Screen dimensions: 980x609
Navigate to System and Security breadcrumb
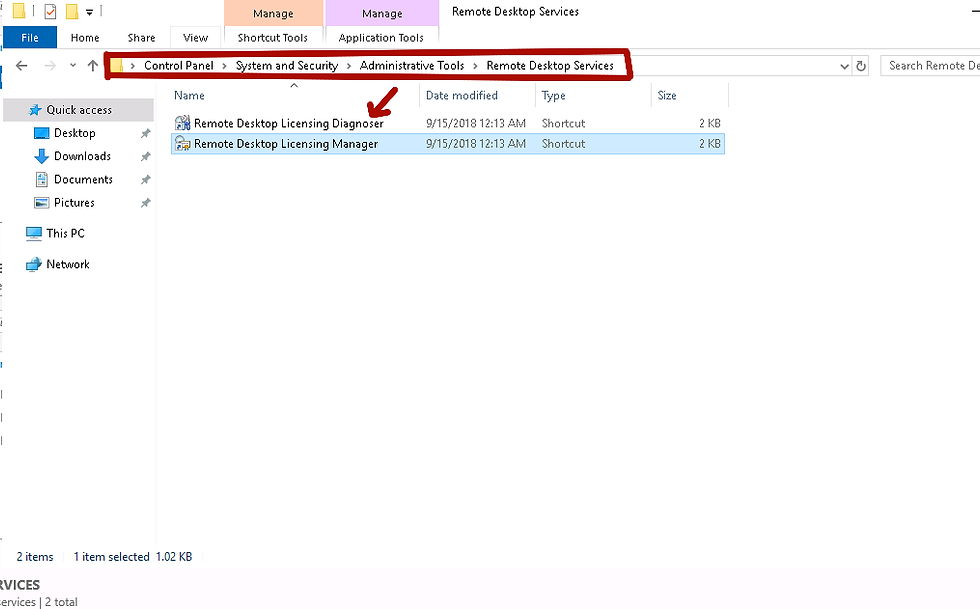coord(287,66)
